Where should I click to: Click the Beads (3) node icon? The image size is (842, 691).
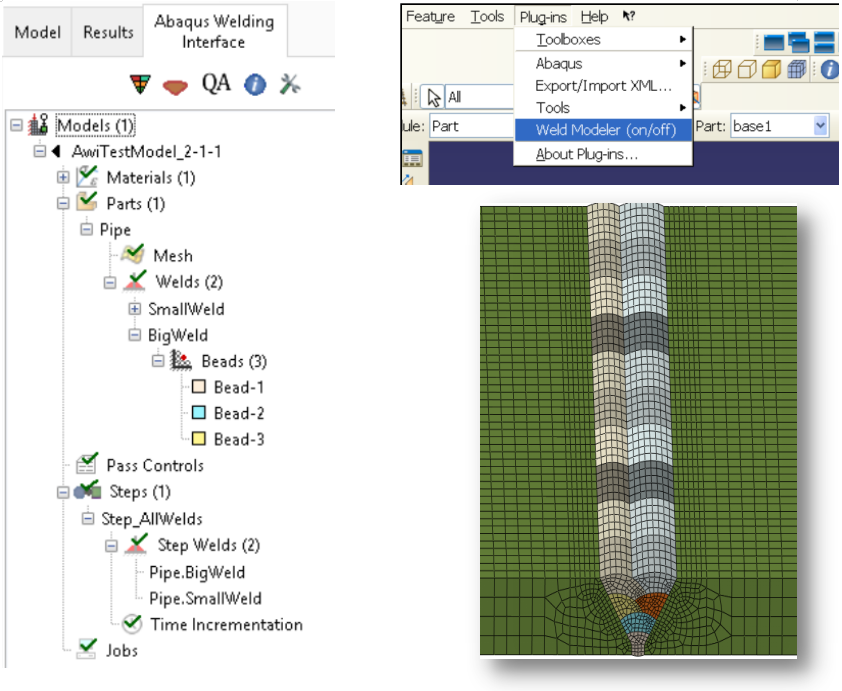click(x=181, y=360)
